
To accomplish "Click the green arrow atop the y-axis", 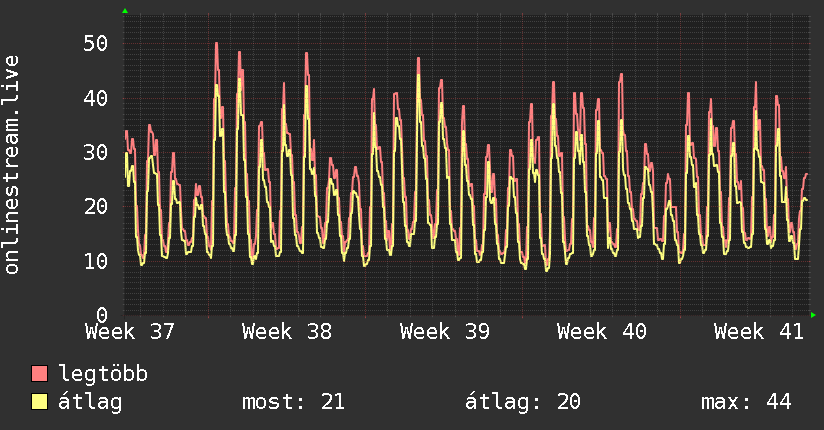I will click(125, 11).
